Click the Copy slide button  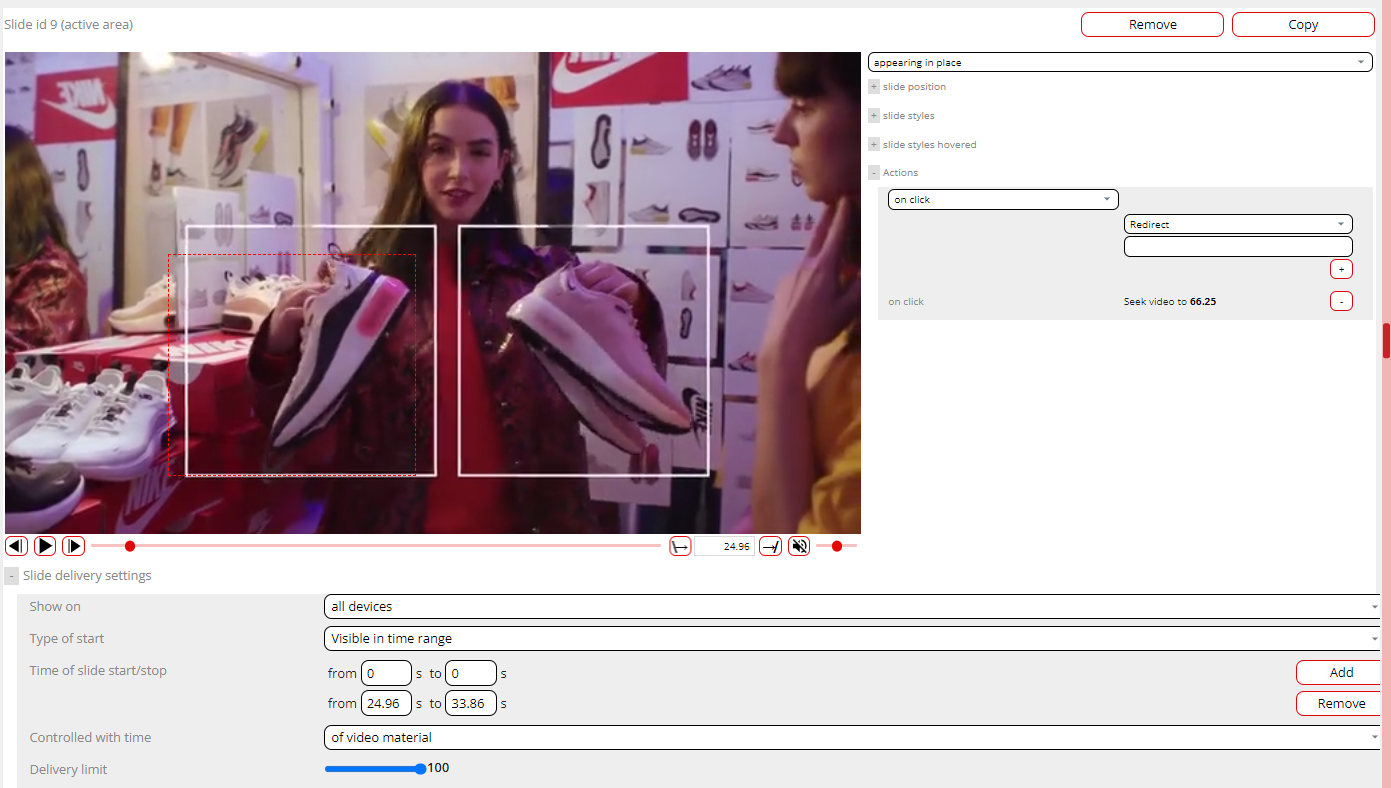pyautogui.click(x=1303, y=25)
